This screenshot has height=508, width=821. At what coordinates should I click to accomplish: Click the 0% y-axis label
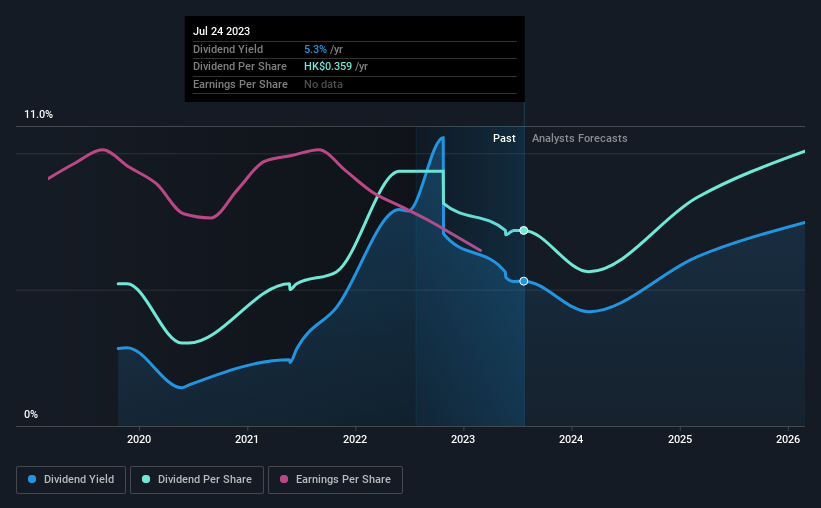(31, 414)
